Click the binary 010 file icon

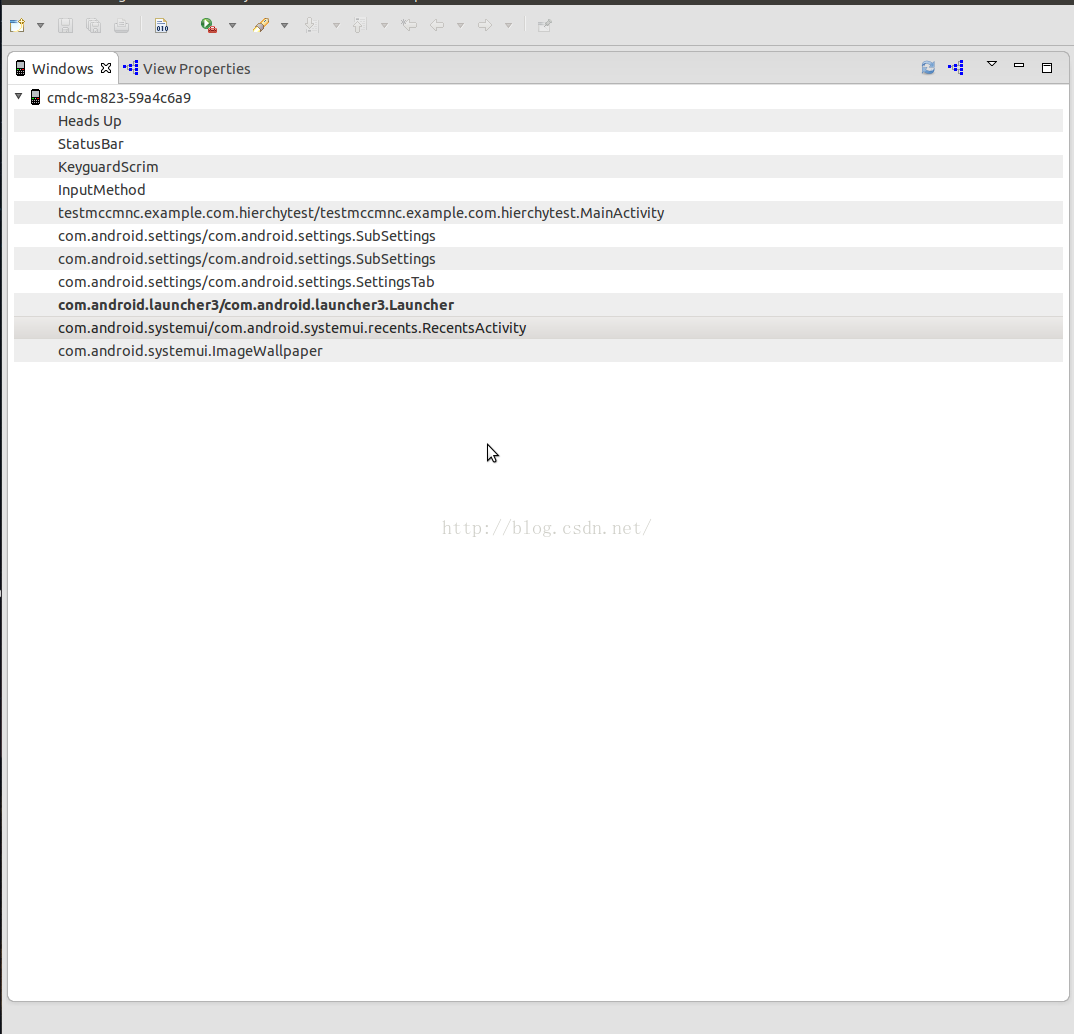click(x=161, y=25)
